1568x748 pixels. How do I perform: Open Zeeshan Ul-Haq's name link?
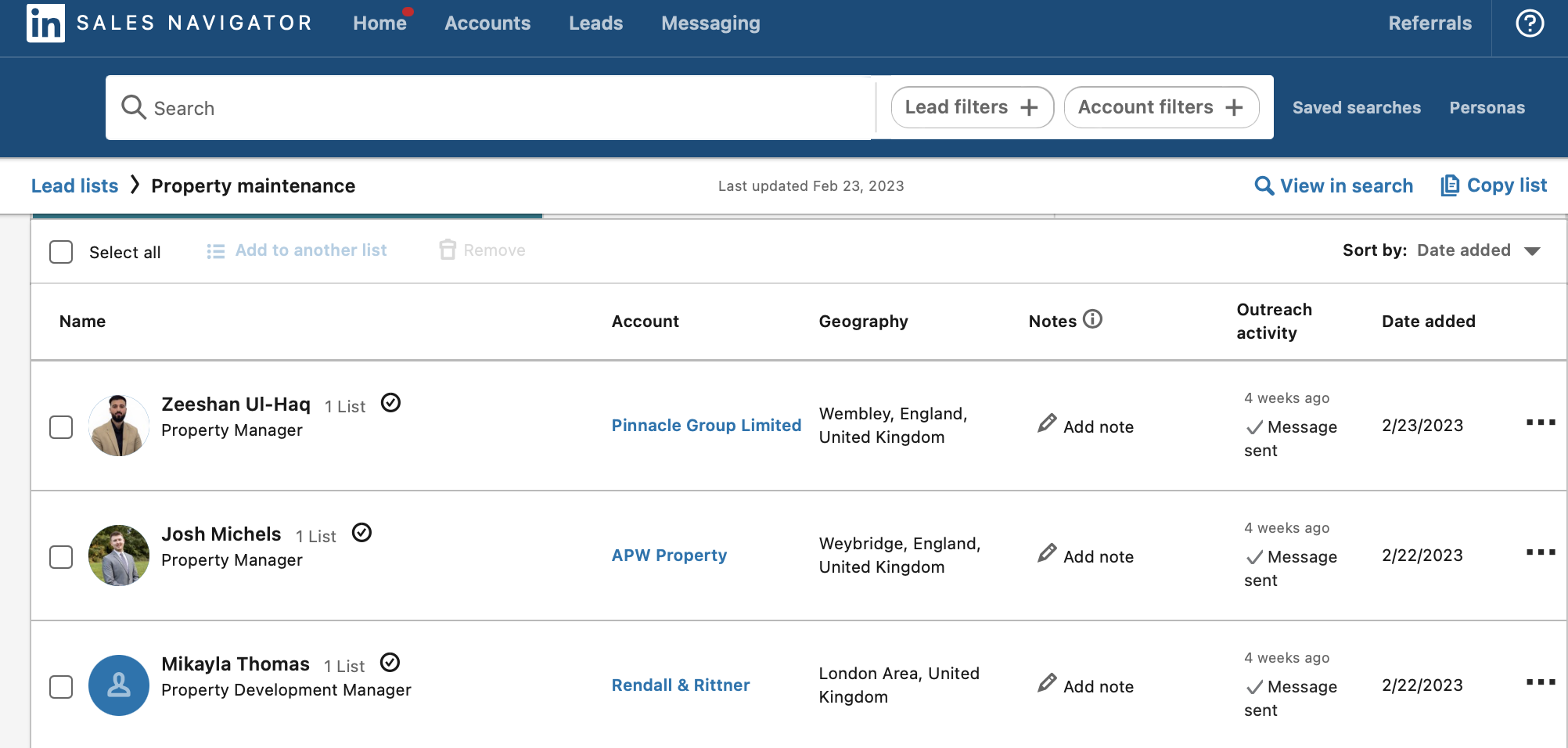pos(236,404)
